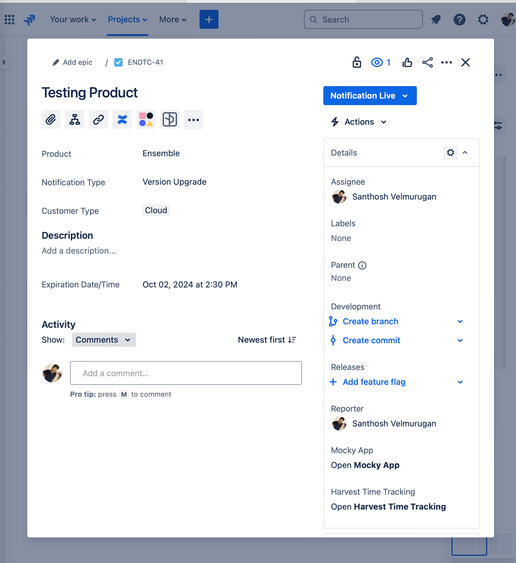Click the Parent None value
This screenshot has height=563, width=516.
[341, 278]
